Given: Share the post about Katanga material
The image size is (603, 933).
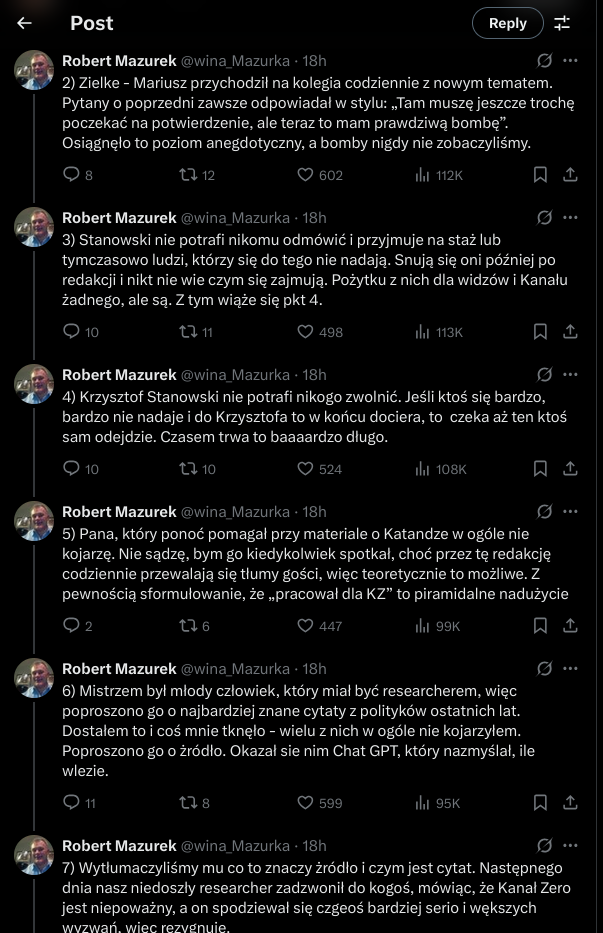Looking at the screenshot, I should coord(570,626).
